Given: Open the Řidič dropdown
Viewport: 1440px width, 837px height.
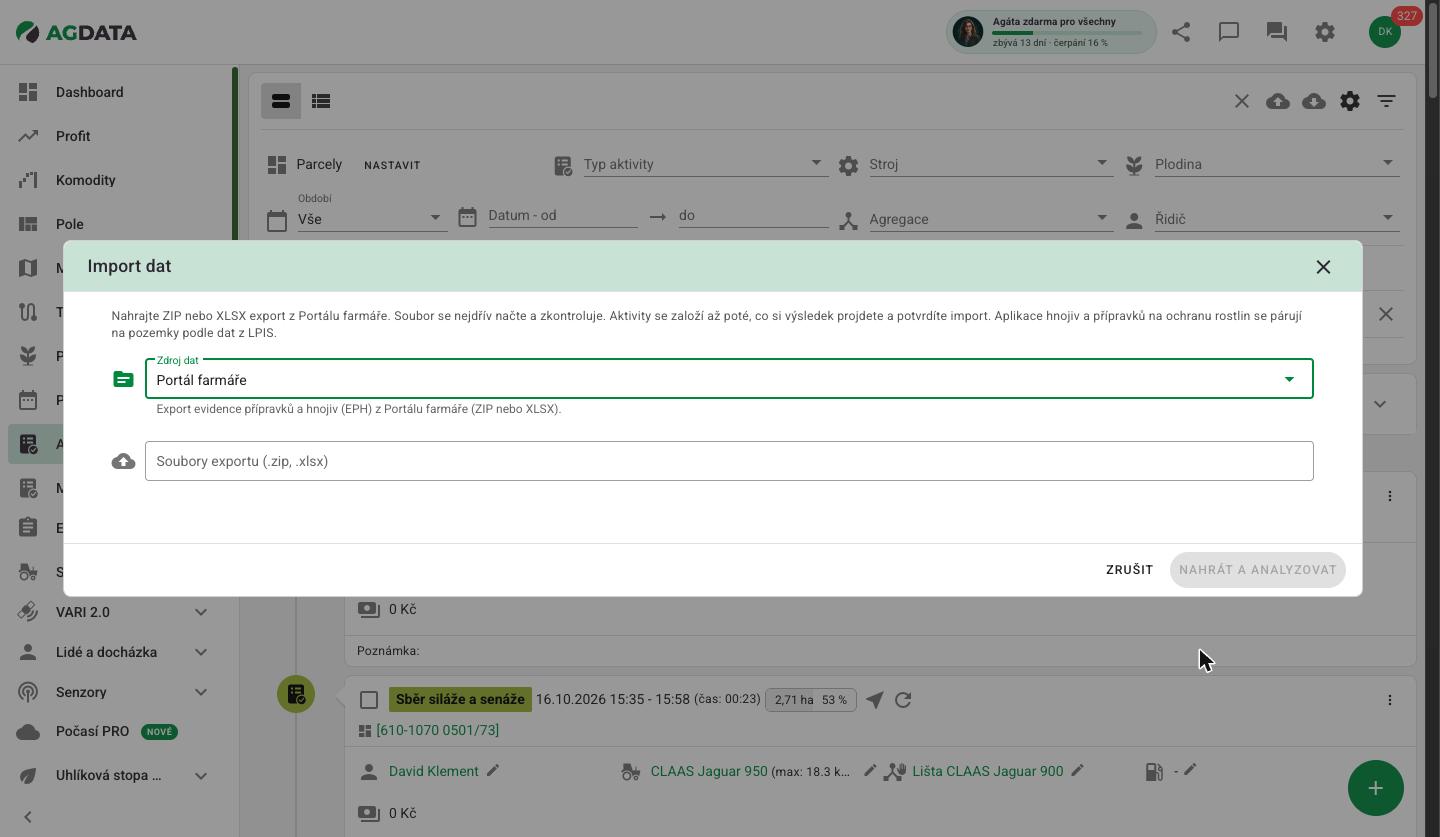Looking at the screenshot, I should [x=1277, y=218].
